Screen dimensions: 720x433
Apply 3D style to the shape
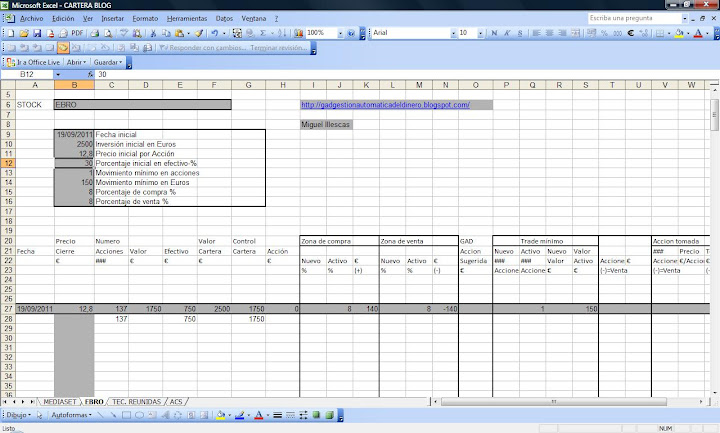[x=329, y=415]
